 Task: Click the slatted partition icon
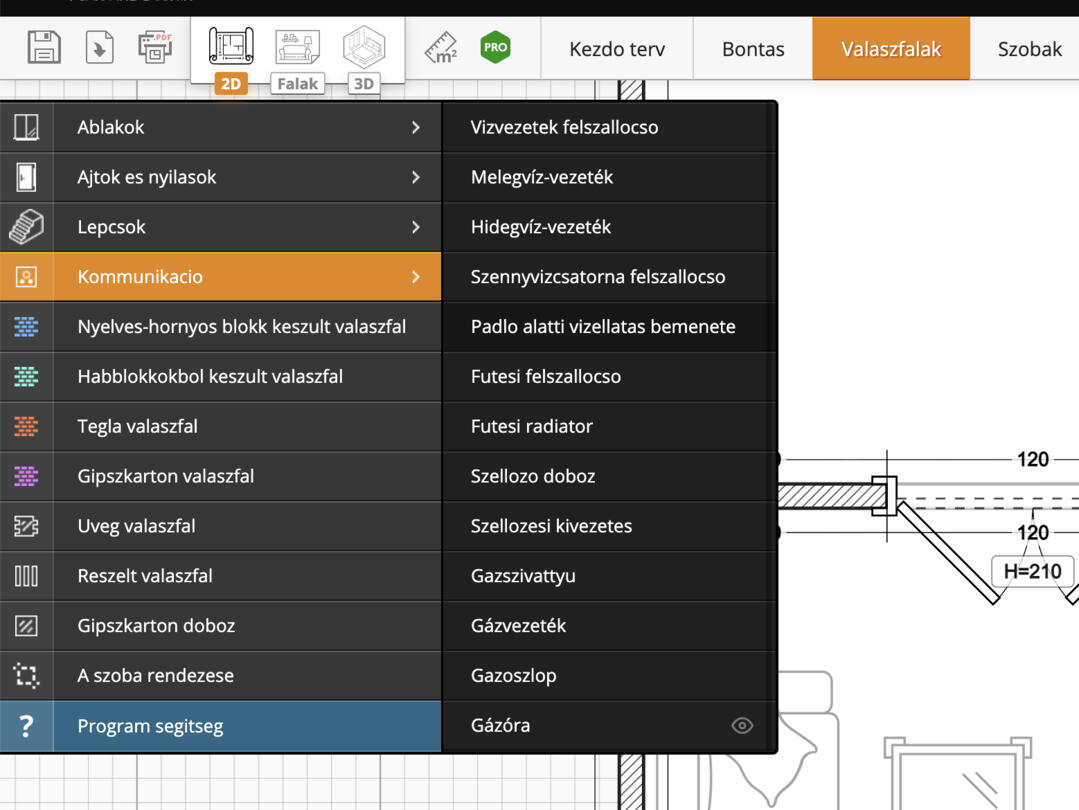point(26,576)
